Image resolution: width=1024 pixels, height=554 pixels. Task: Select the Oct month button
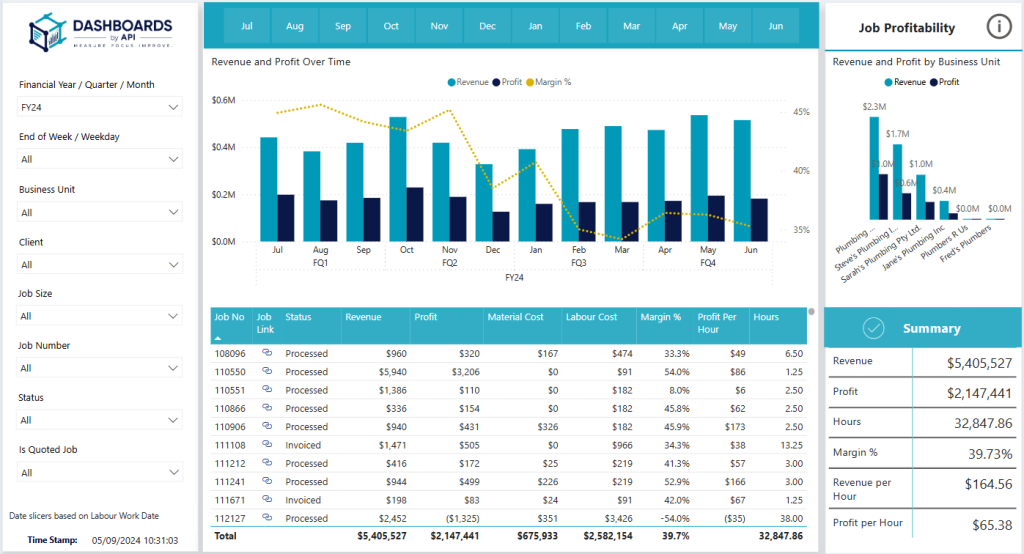pos(391,26)
